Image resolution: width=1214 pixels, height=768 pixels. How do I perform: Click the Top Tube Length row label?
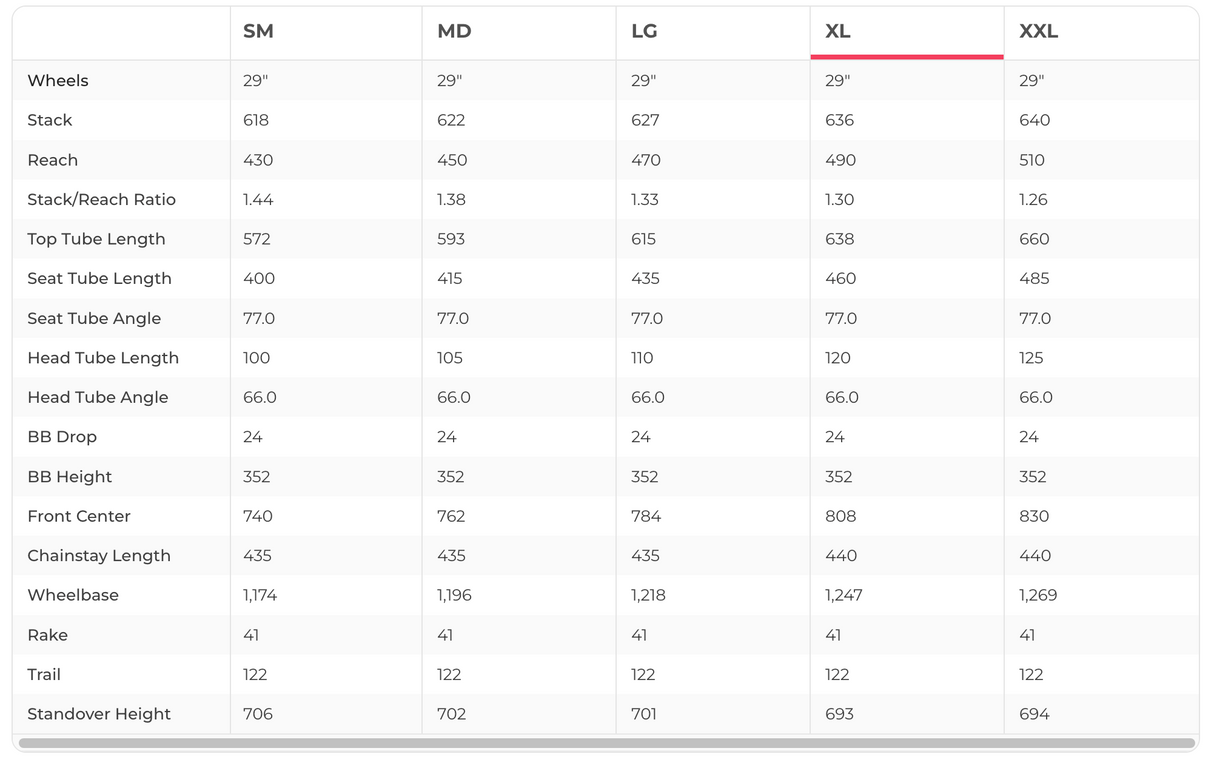[x=96, y=239]
